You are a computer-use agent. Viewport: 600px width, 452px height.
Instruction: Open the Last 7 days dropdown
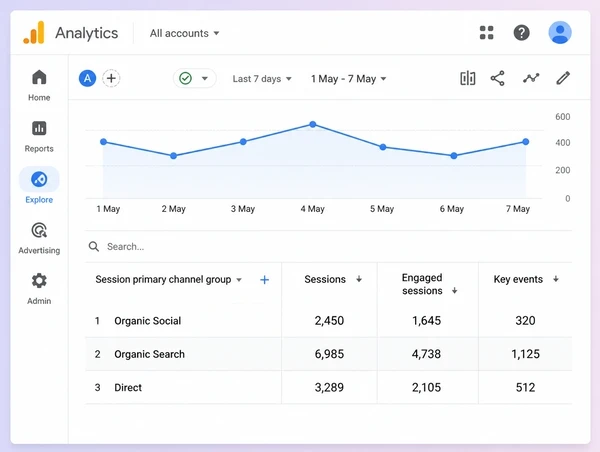262,79
